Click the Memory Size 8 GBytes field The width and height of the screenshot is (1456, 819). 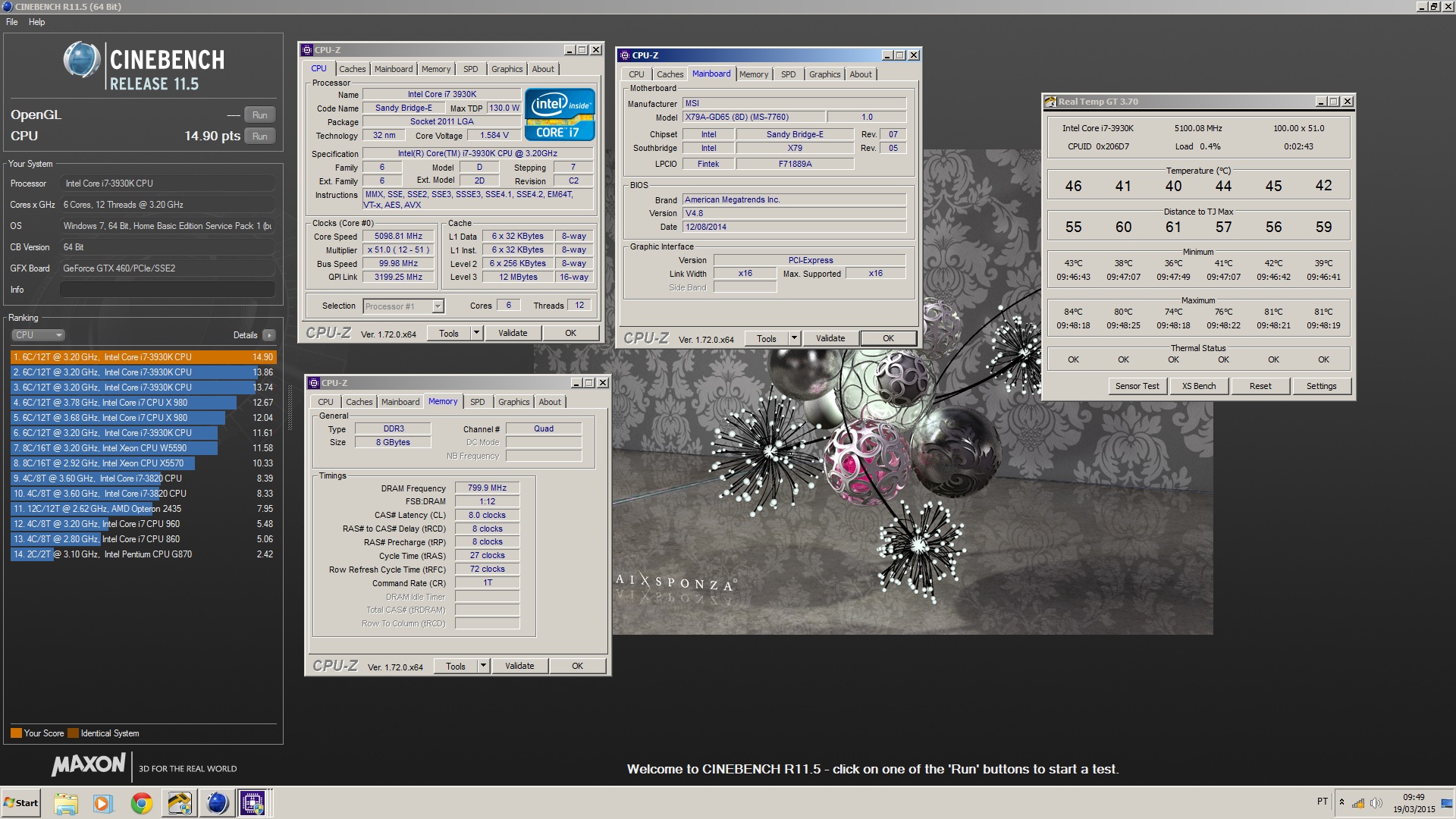click(393, 442)
